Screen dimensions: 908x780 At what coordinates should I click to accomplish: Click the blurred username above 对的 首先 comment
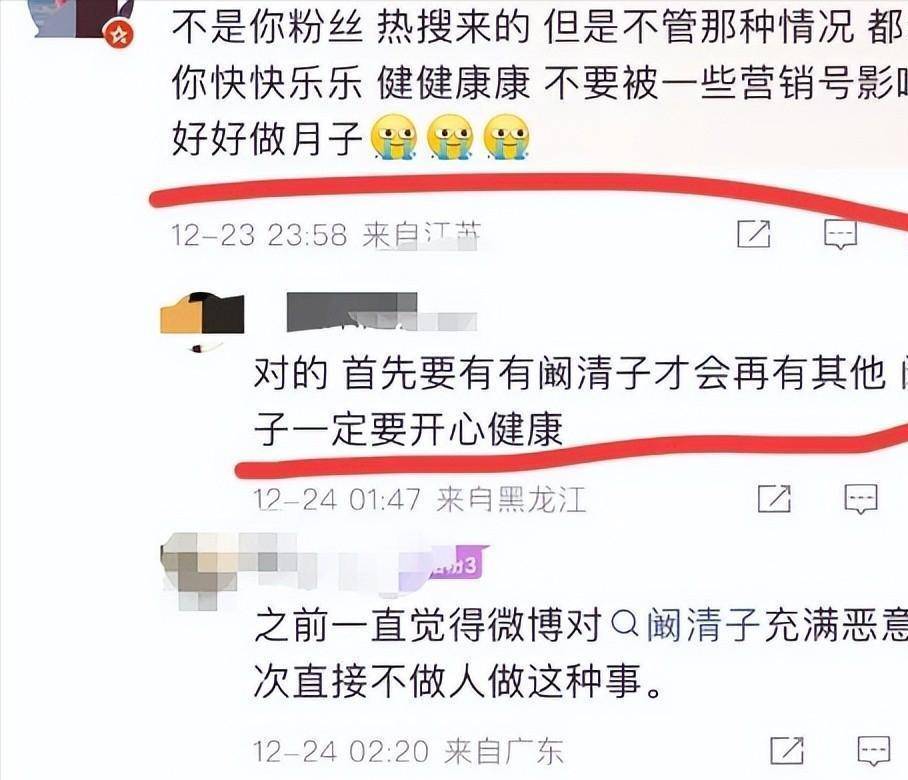pyautogui.click(x=381, y=312)
